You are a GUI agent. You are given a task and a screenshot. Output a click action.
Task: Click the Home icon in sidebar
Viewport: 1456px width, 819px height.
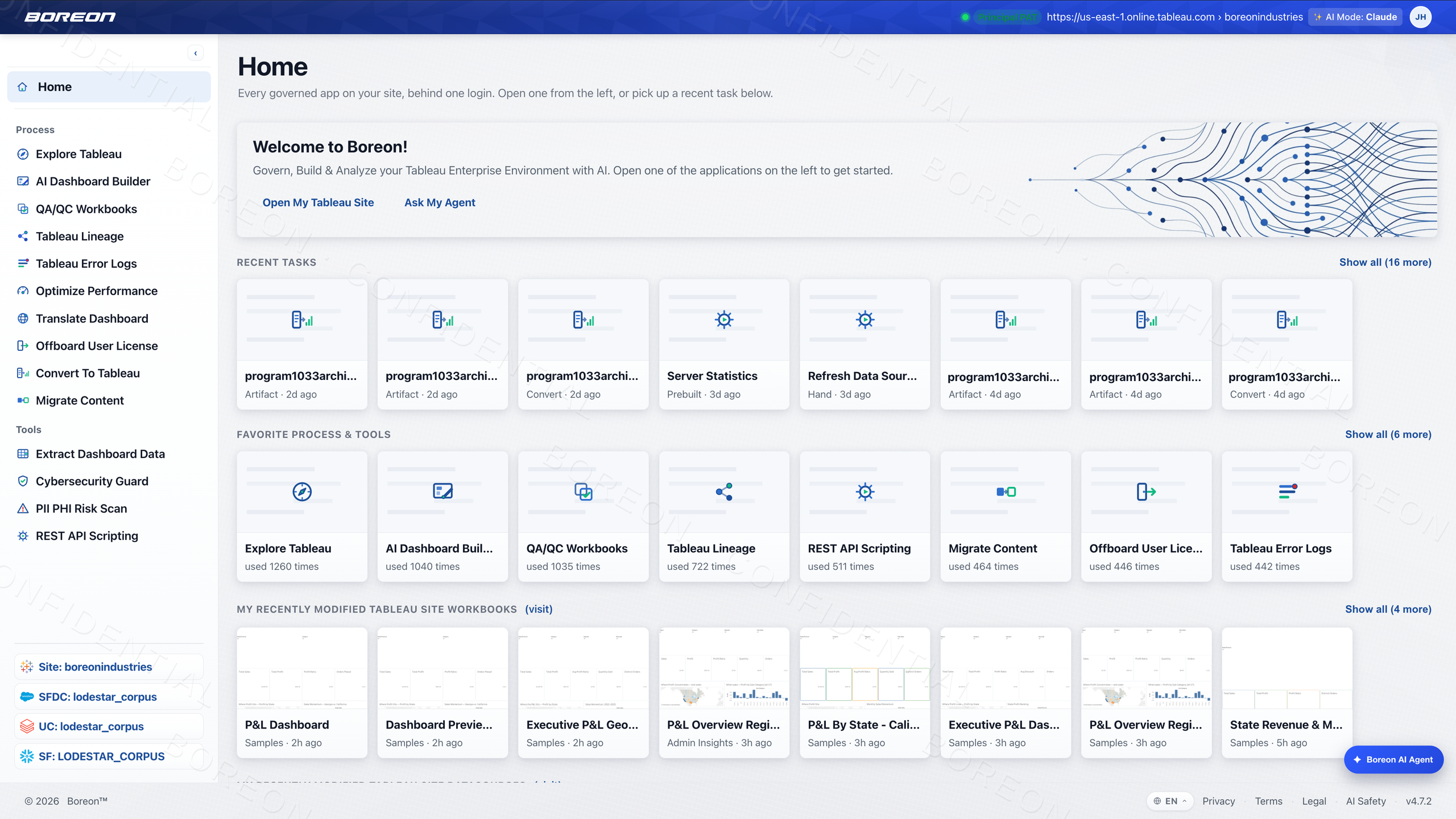point(23,87)
